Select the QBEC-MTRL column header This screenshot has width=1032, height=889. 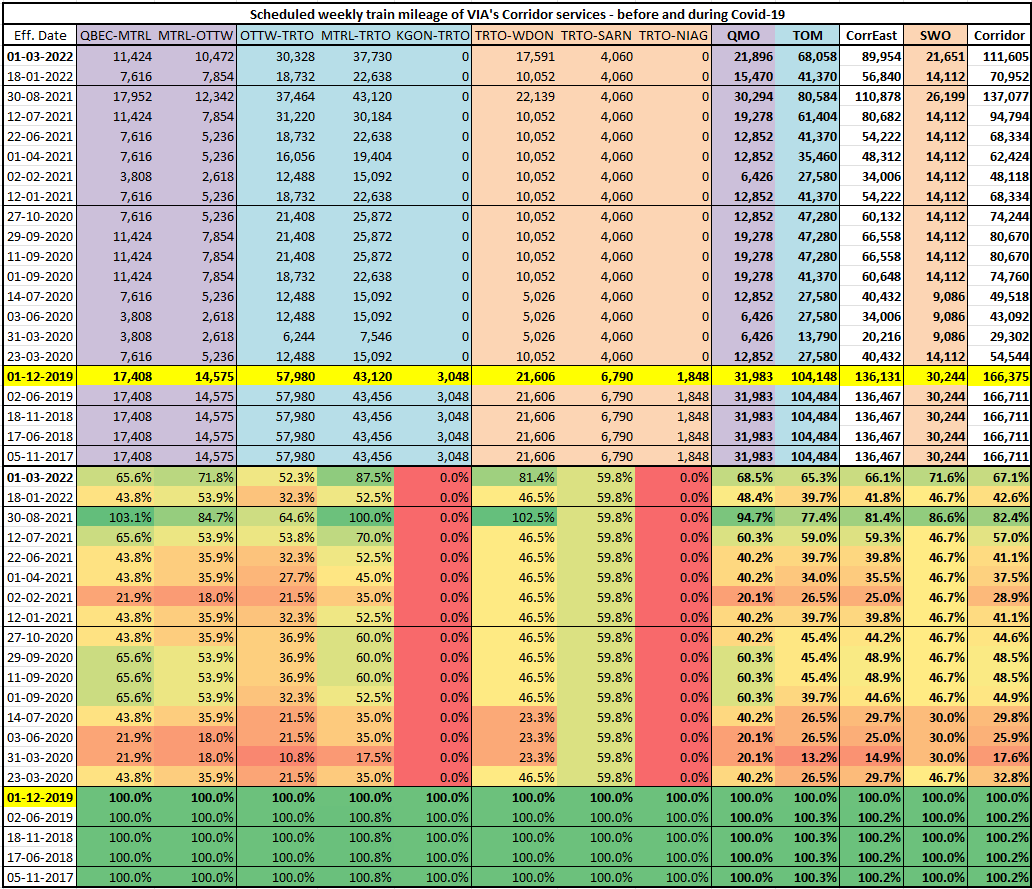pyautogui.click(x=113, y=35)
